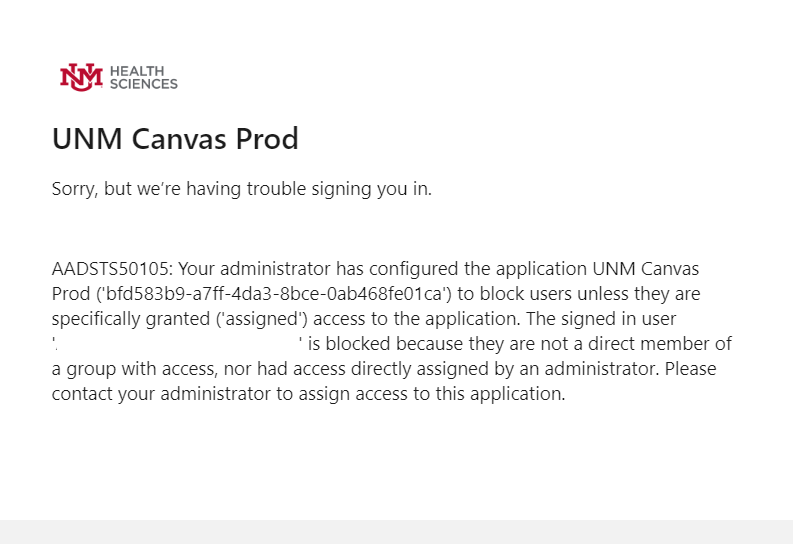Click the HEALTH SCIENCES logo text
Viewport: 793px width, 544px height.
(x=144, y=77)
